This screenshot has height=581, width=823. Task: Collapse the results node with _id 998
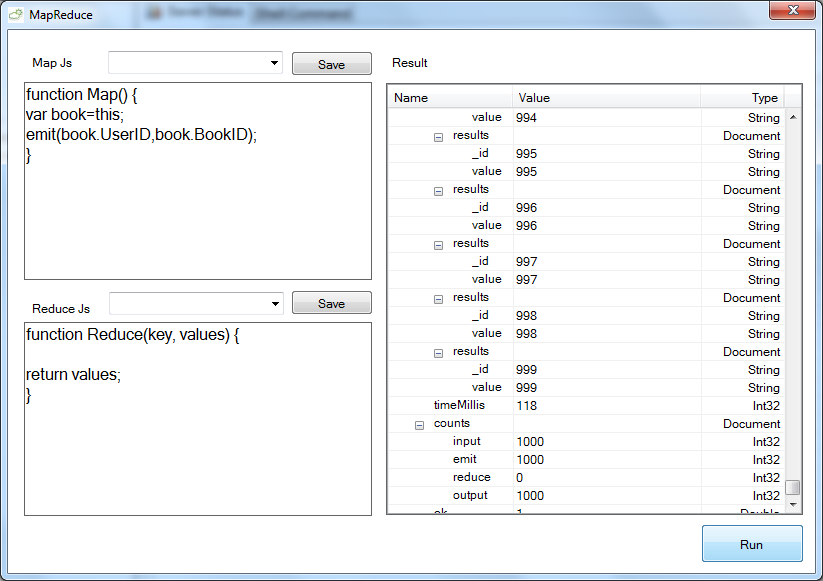438,299
